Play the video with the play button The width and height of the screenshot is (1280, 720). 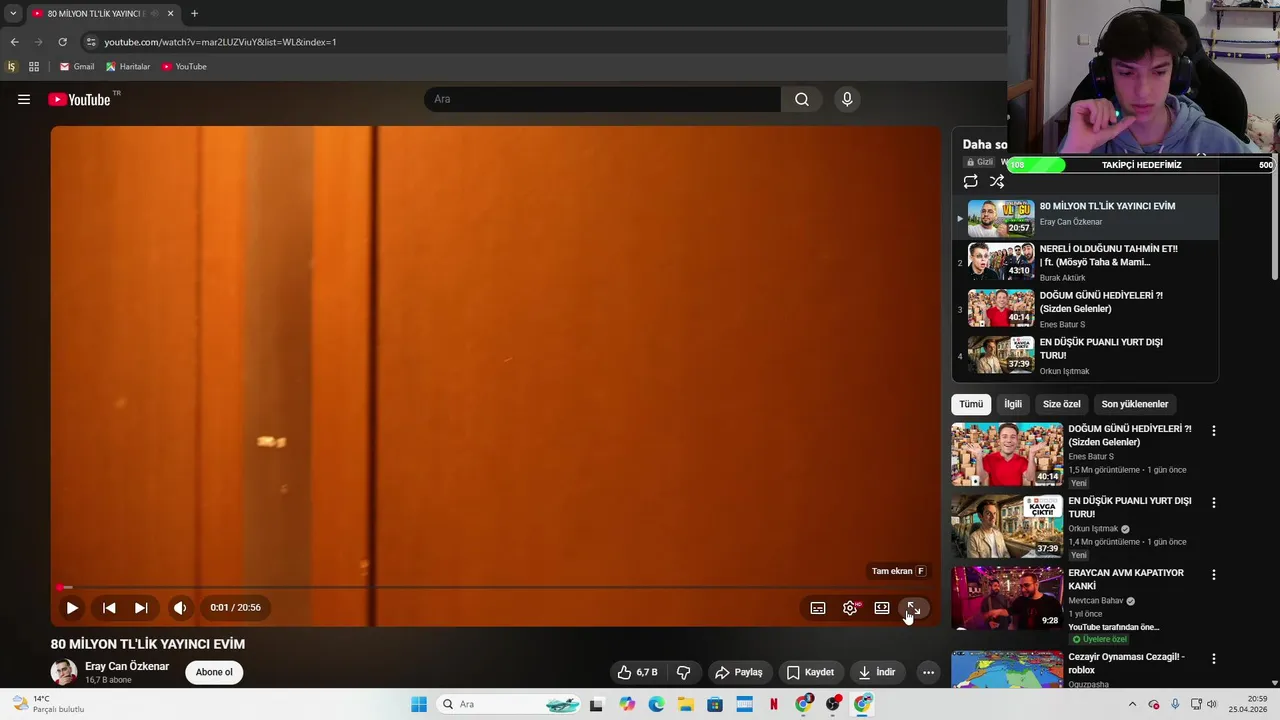[x=72, y=607]
